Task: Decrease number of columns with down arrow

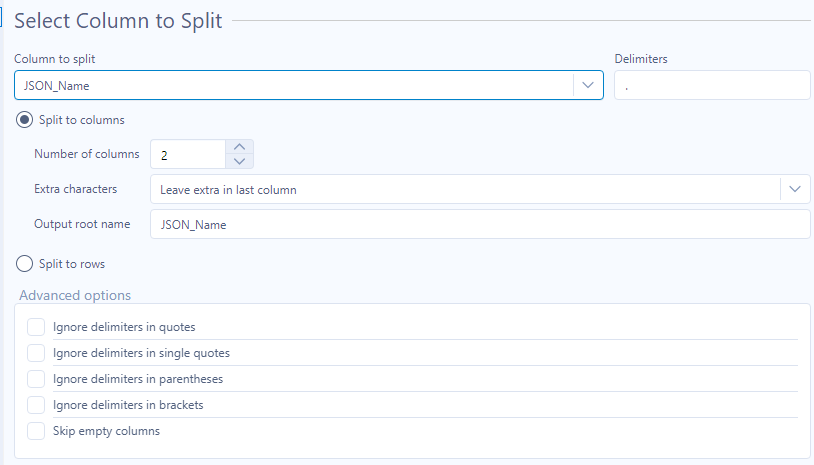Action: 239,161
